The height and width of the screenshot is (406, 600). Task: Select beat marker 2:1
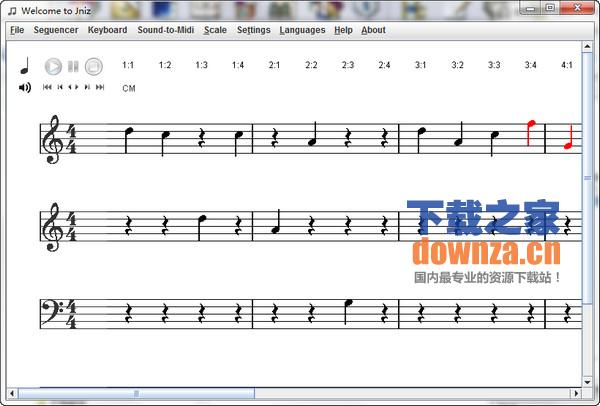tap(274, 65)
